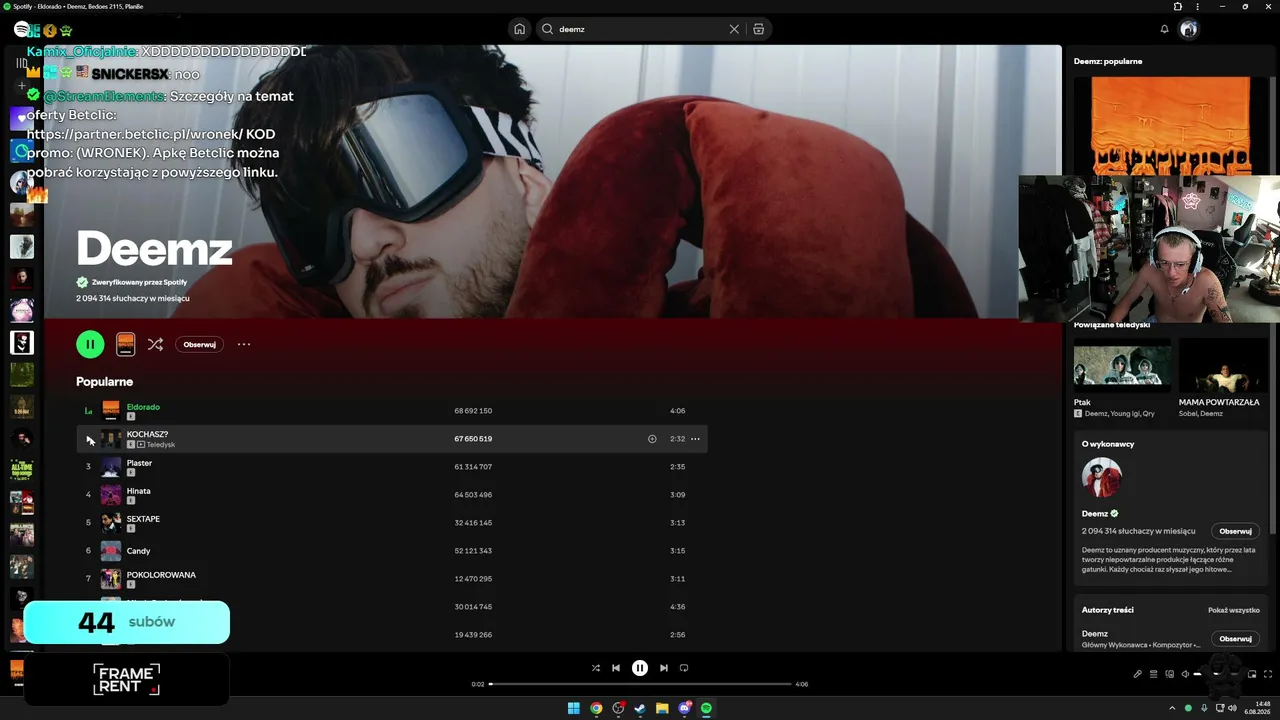Follow Deemz in the Autorzy treści section
1280x720 pixels.
1235,639
